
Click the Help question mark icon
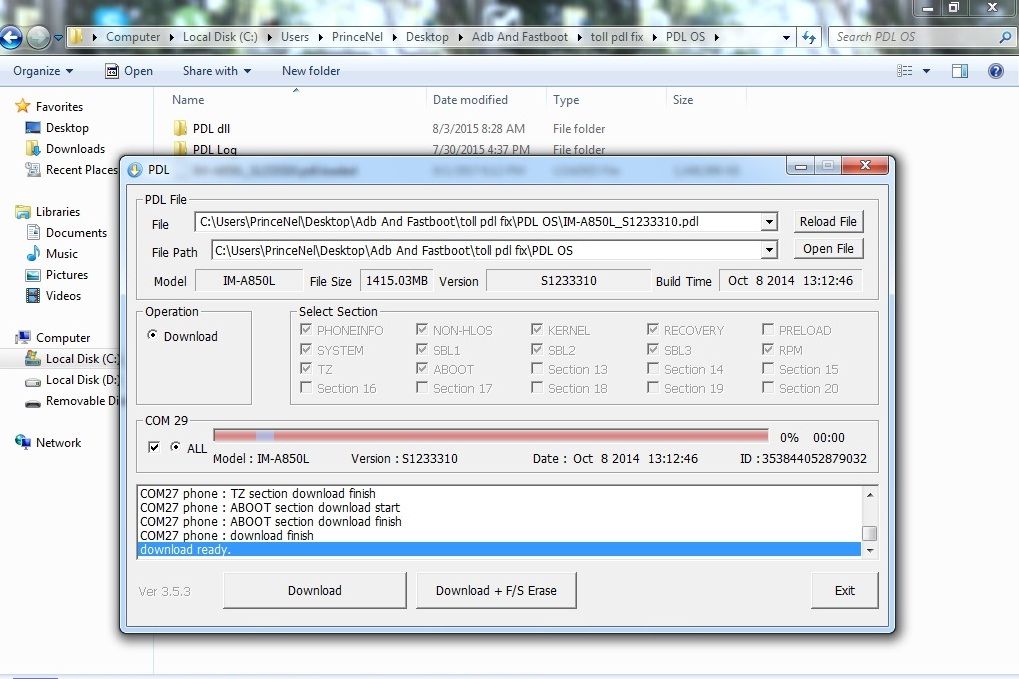995,71
